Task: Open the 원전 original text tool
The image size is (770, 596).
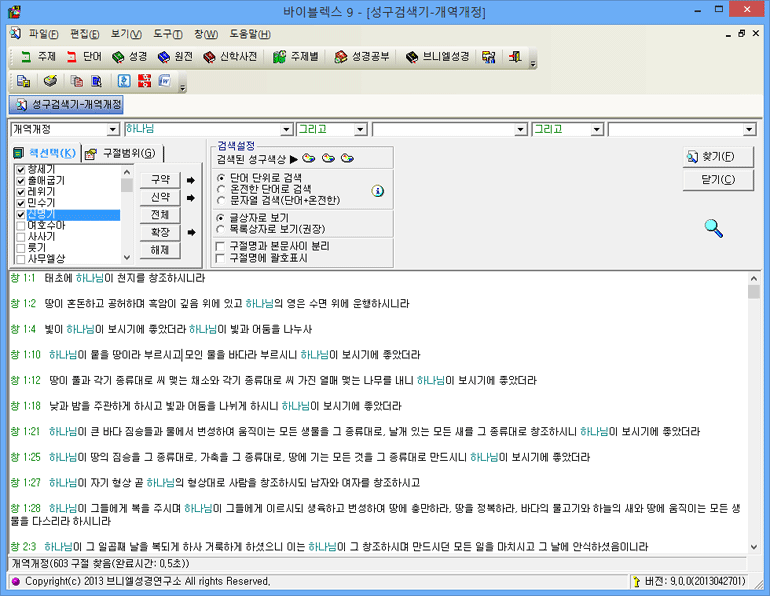Action: click(175, 57)
